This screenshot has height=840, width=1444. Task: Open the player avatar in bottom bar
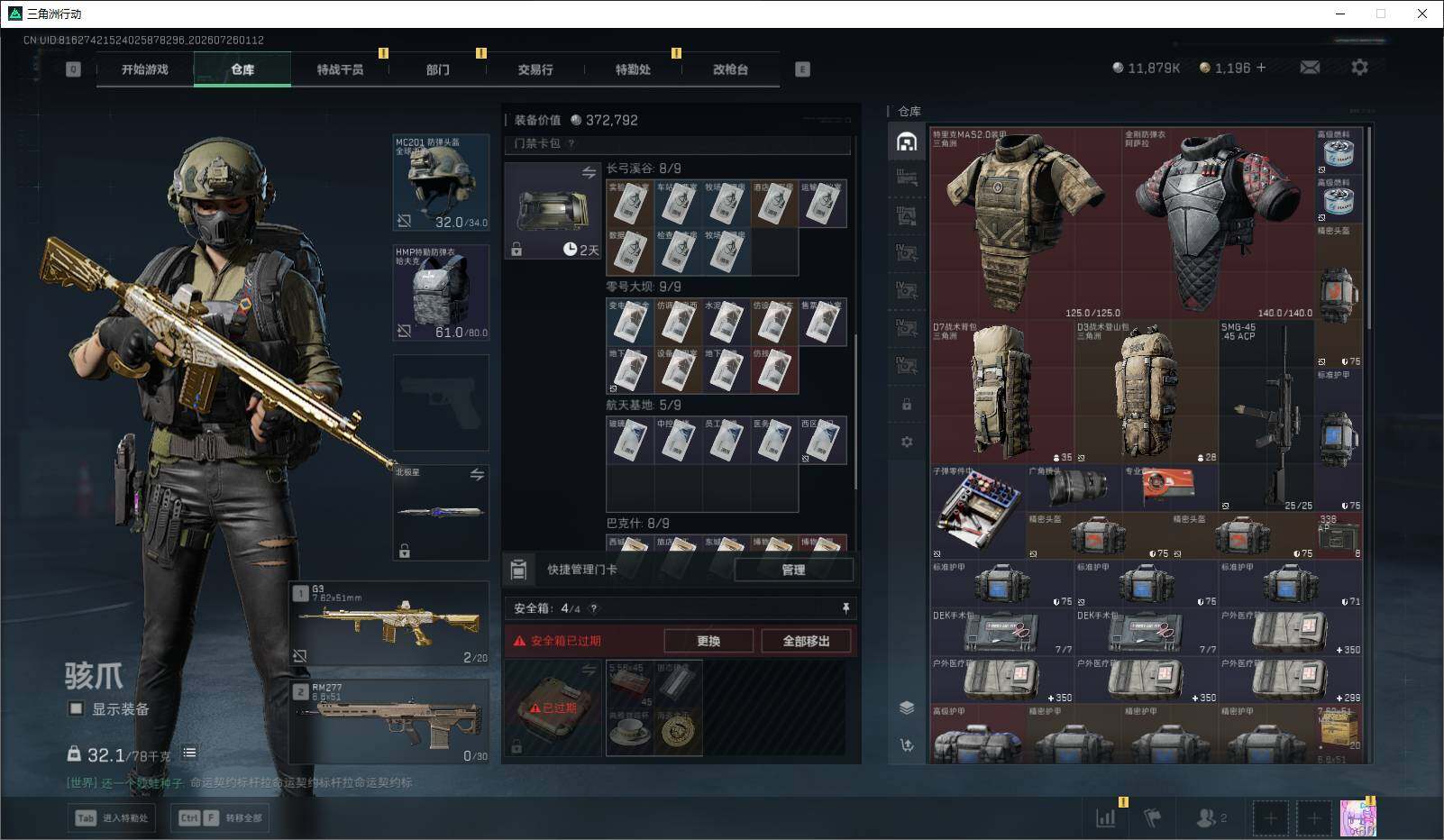point(1357,818)
